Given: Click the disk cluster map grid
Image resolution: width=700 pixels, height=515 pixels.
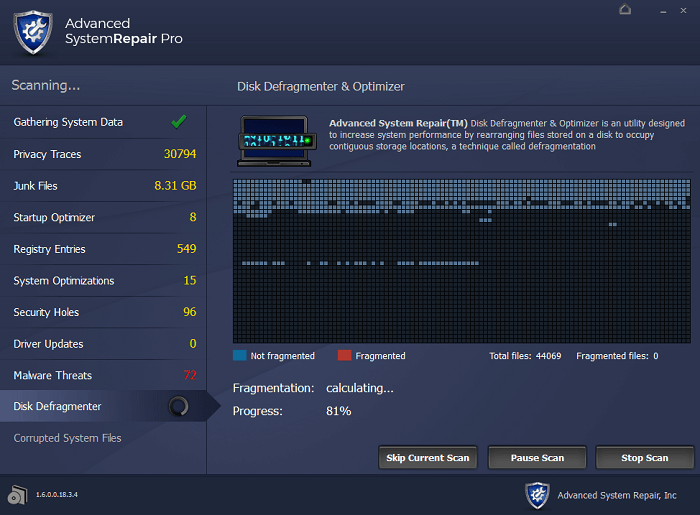Looking at the screenshot, I should (x=462, y=261).
